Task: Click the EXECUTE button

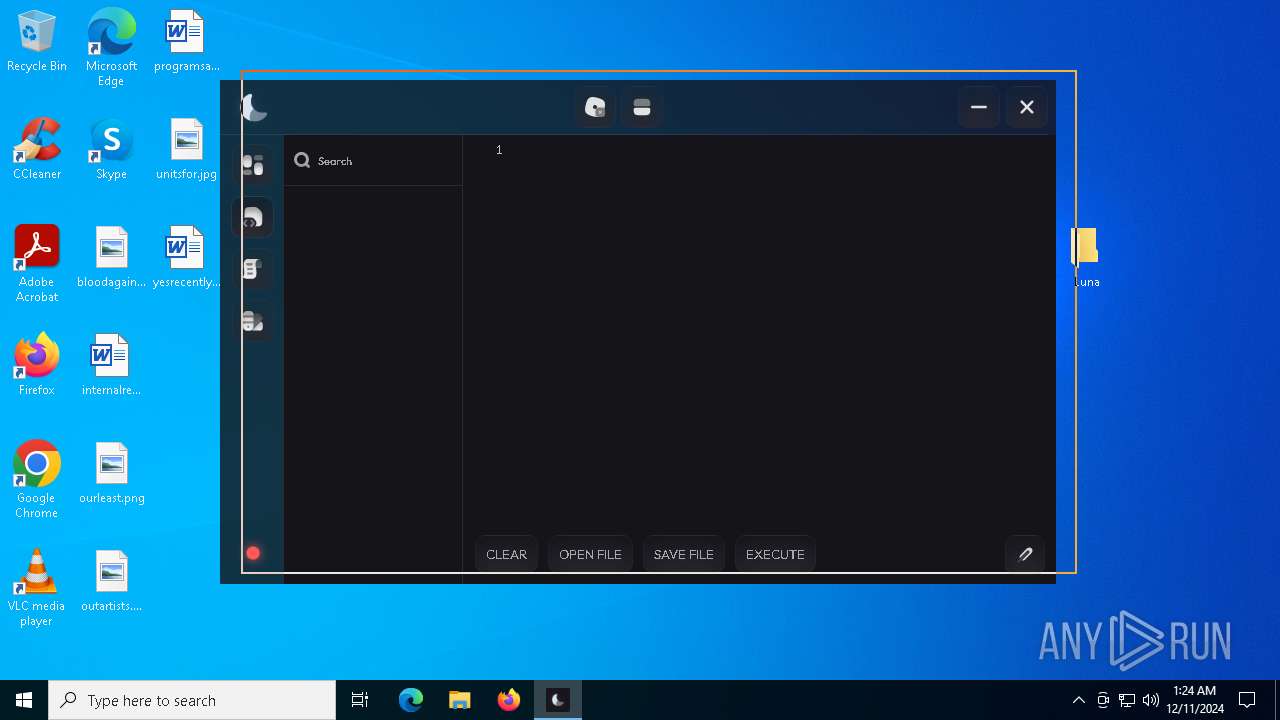Action: (x=775, y=554)
